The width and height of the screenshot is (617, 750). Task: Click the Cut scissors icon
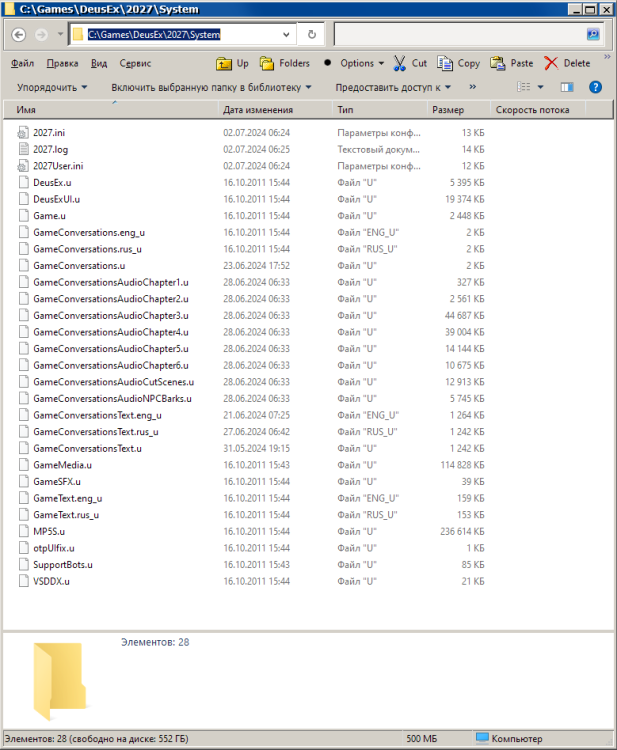[400, 63]
